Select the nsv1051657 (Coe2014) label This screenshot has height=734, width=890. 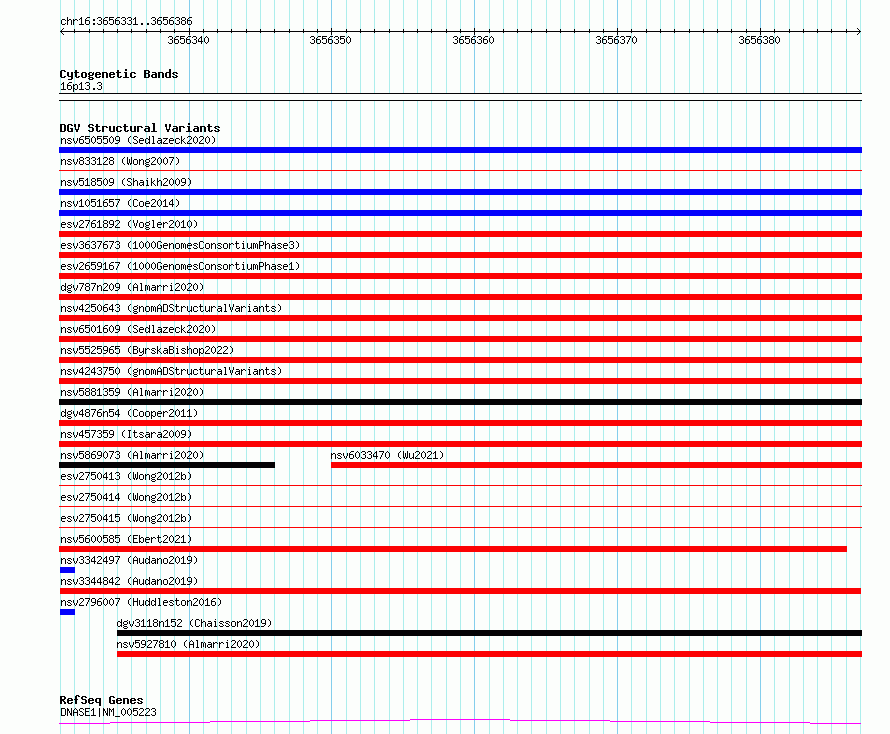coord(120,203)
